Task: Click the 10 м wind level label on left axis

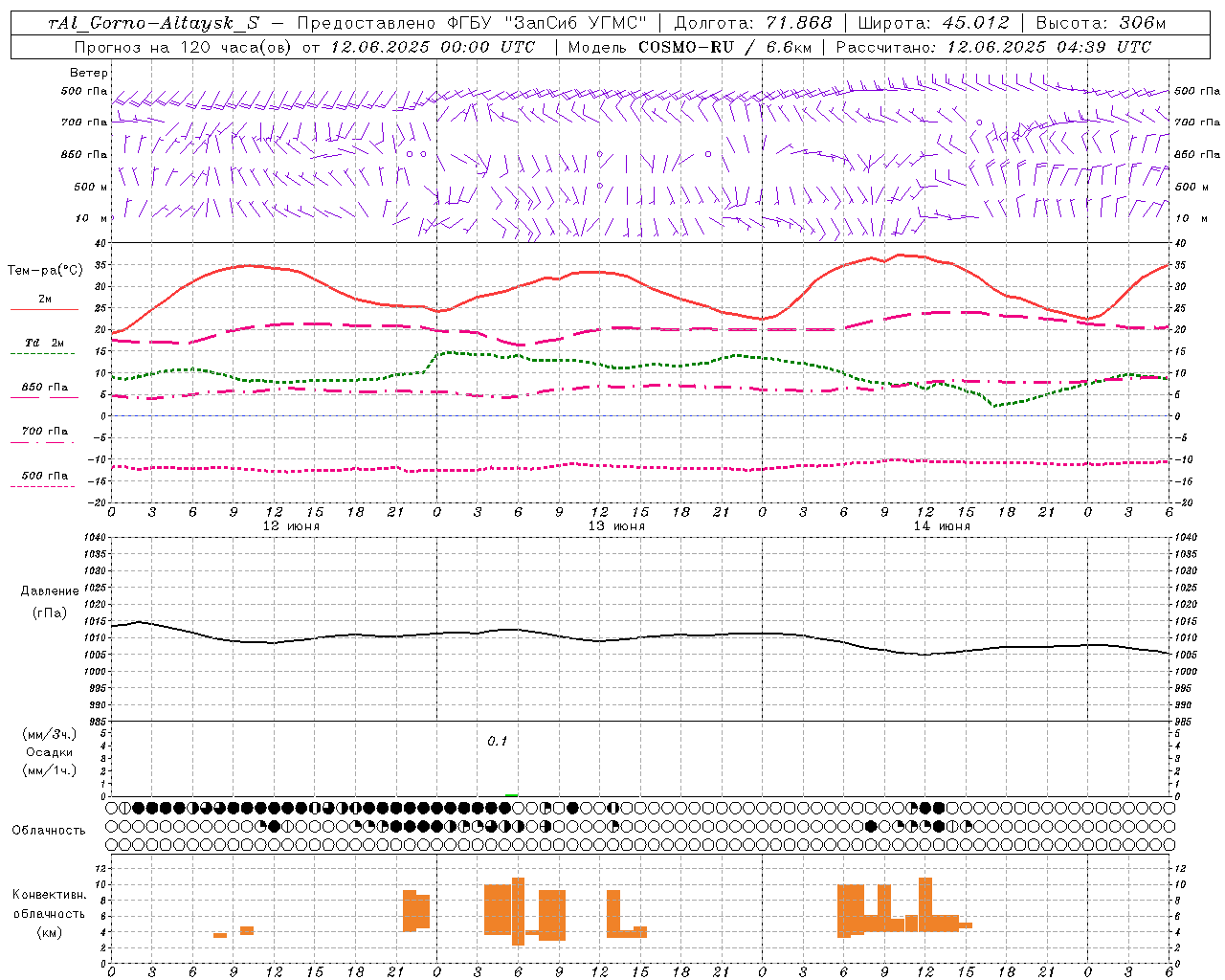Action: point(92,218)
